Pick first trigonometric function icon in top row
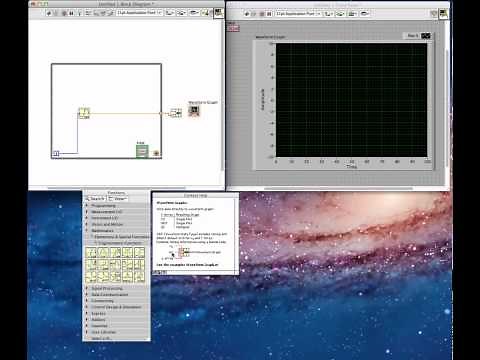This screenshot has width=480, height=360. (x=91, y=252)
